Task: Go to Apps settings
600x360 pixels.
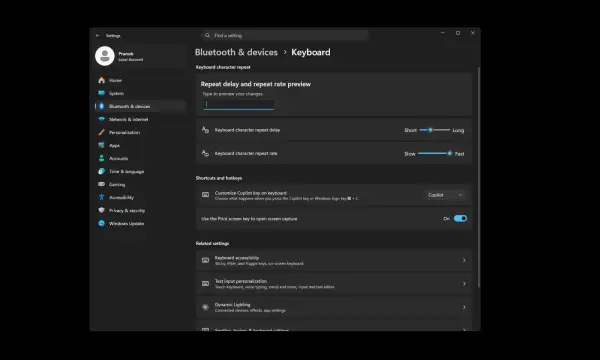Action: [x=140, y=145]
